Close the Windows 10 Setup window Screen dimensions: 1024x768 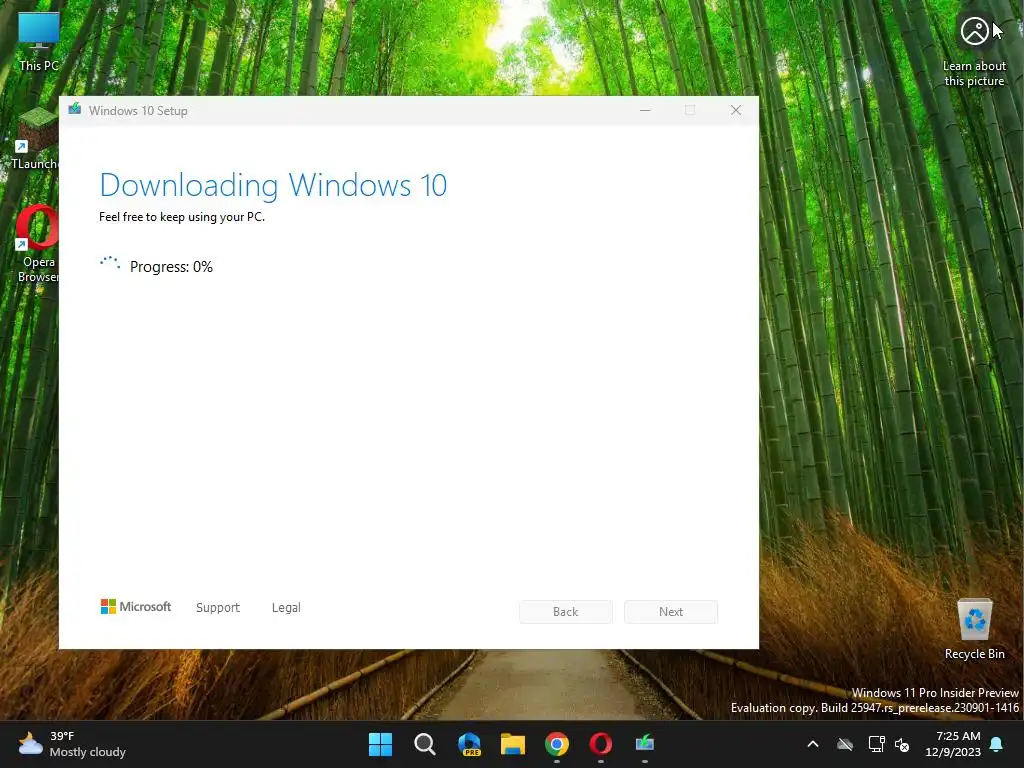(736, 110)
